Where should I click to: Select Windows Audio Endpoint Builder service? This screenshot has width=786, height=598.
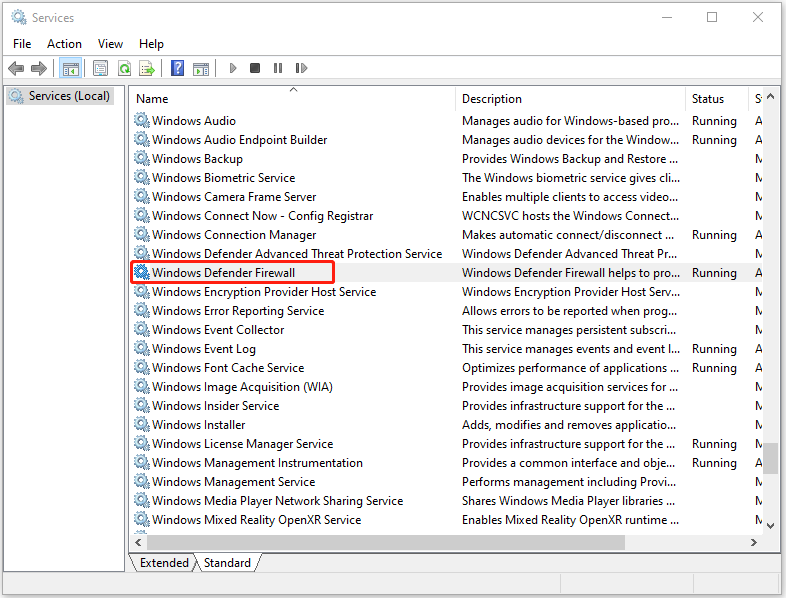240,140
